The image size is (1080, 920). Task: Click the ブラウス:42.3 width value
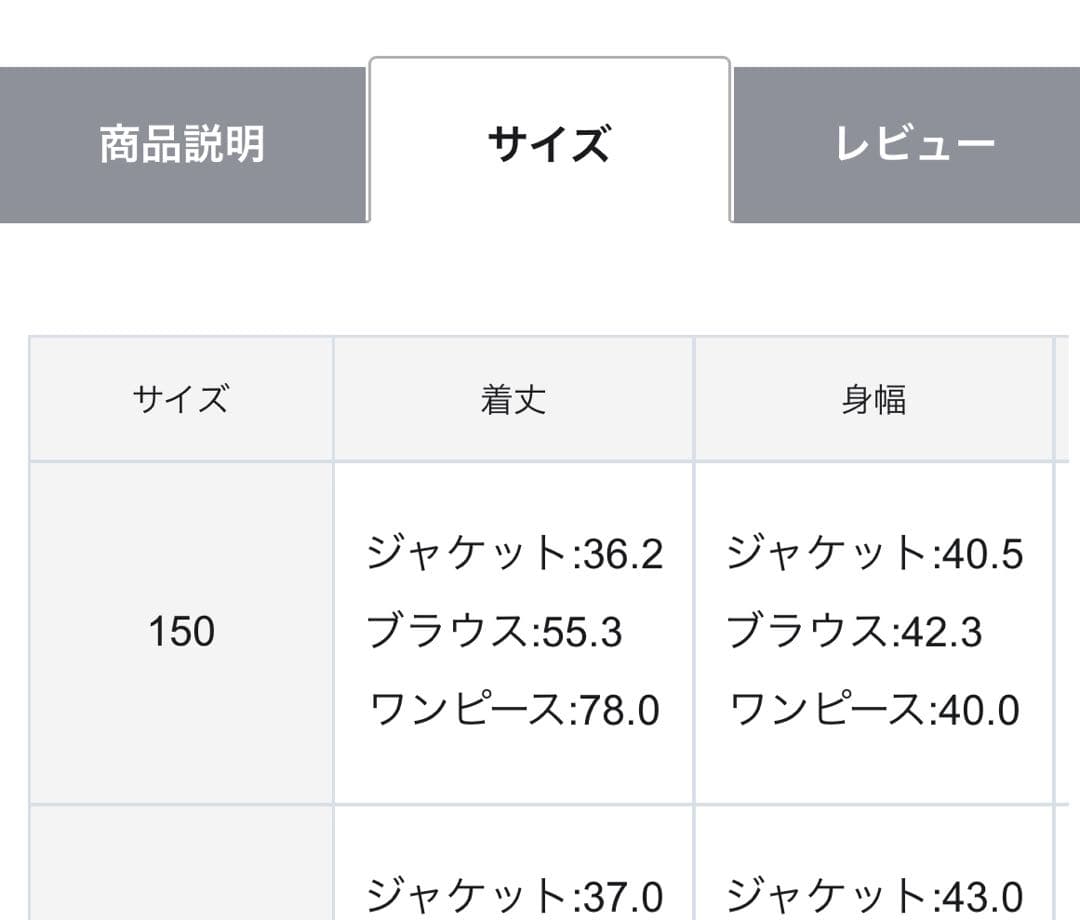854,632
